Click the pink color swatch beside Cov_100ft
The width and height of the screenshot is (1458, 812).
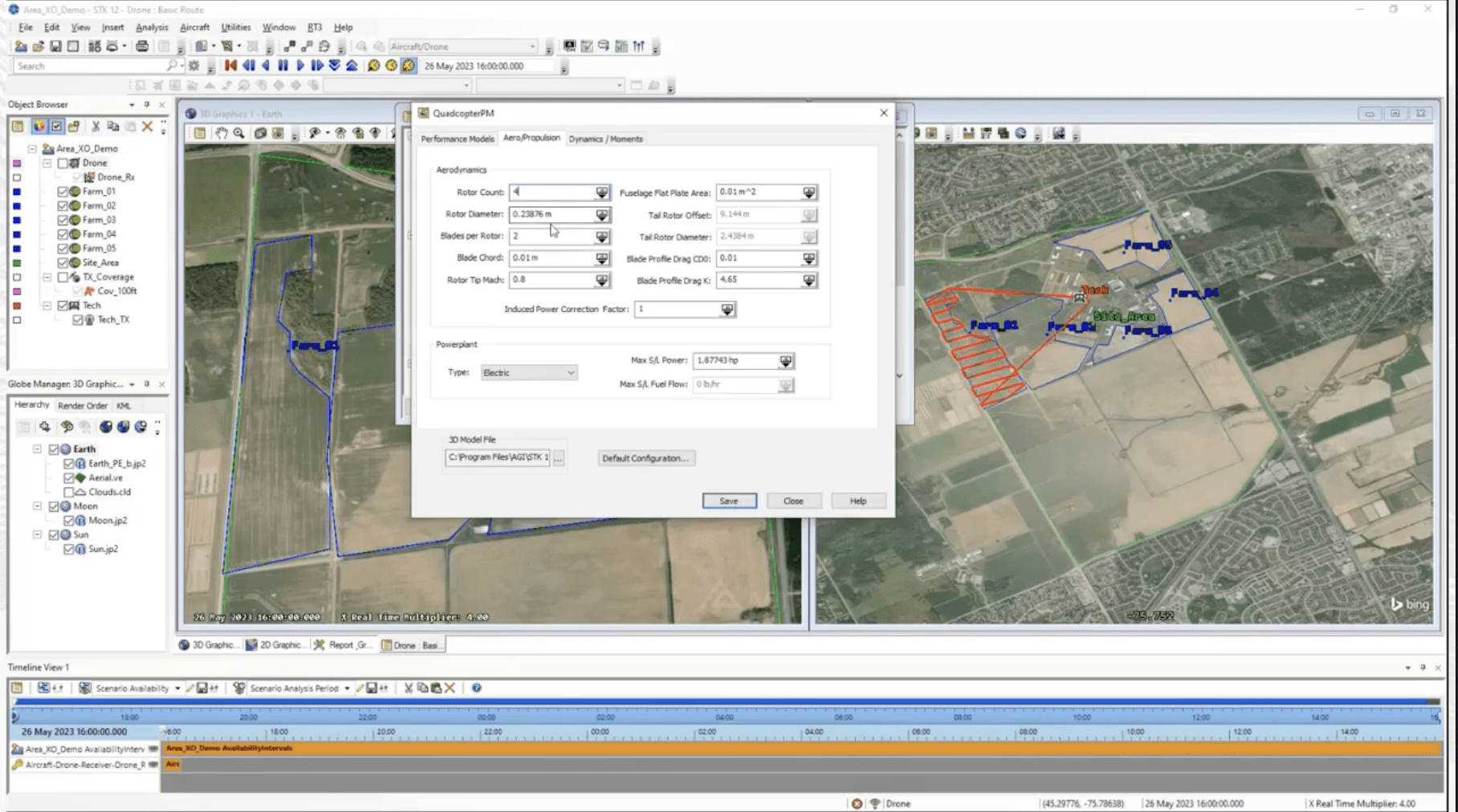click(x=16, y=291)
